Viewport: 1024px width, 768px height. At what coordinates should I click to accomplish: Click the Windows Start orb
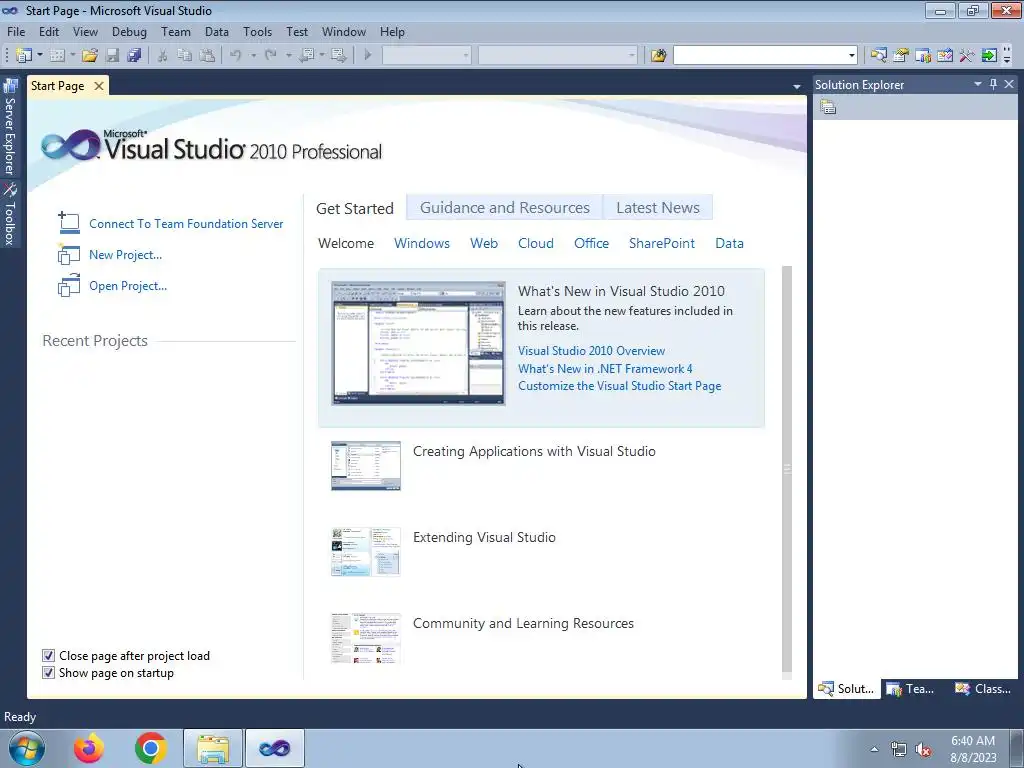click(27, 748)
